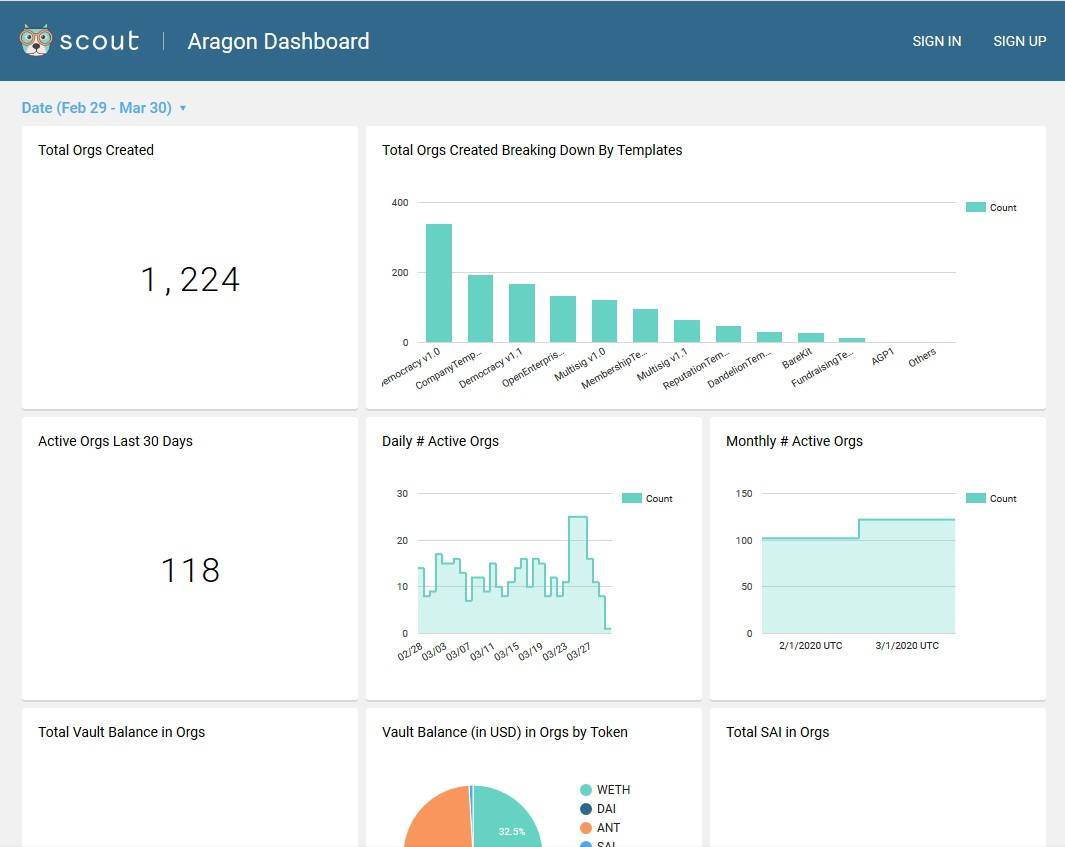
Task: Select the teal 32.5% WETH pie slice
Action: pyautogui.click(x=508, y=820)
